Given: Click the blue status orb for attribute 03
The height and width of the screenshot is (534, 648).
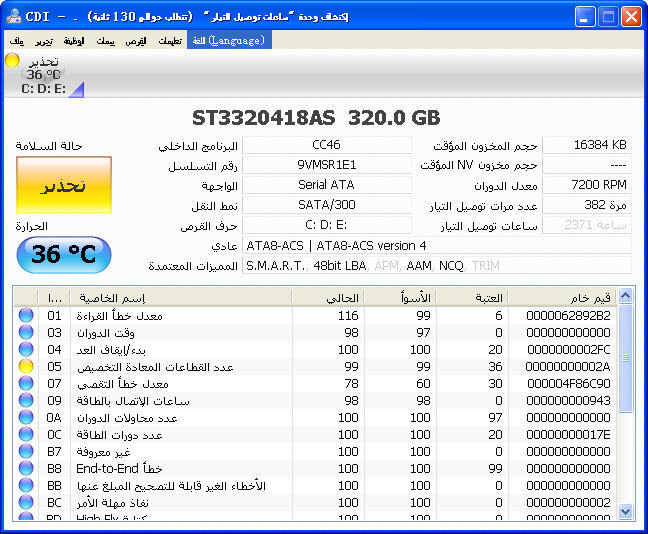Looking at the screenshot, I should point(26,332).
